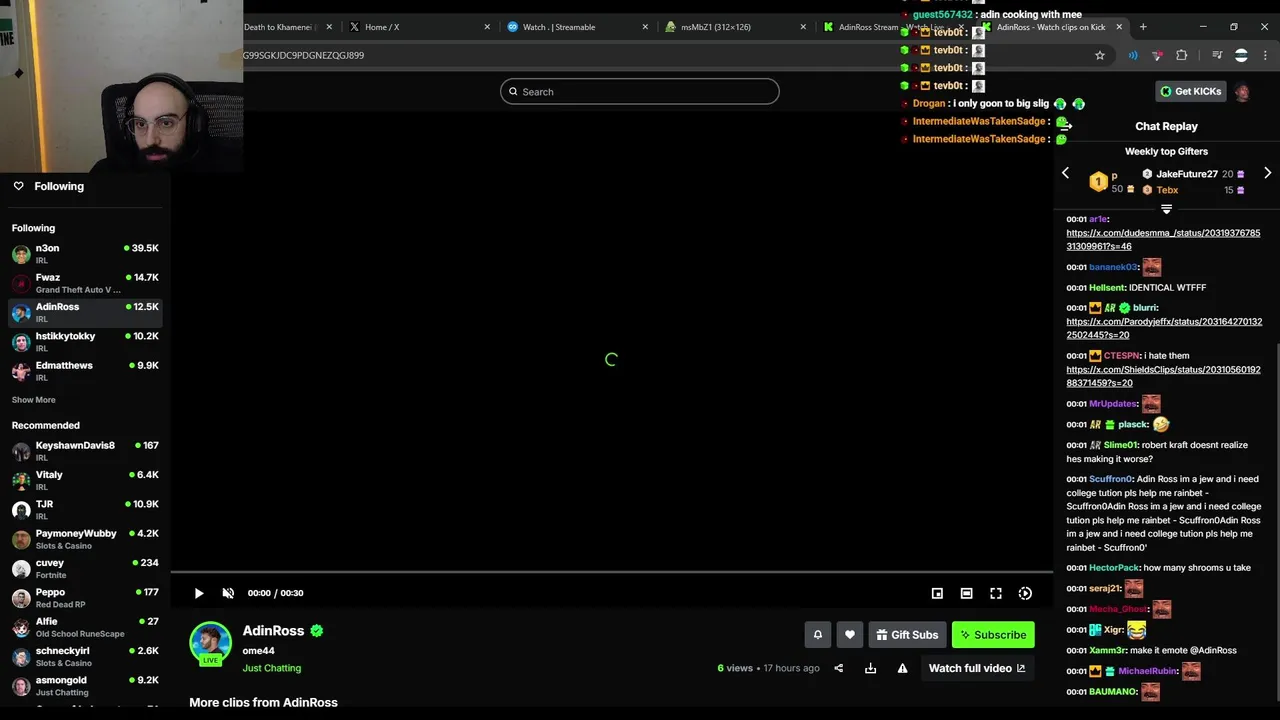Click the Scuffron0 username in chat
The width and height of the screenshot is (1280, 720).
pos(1110,479)
